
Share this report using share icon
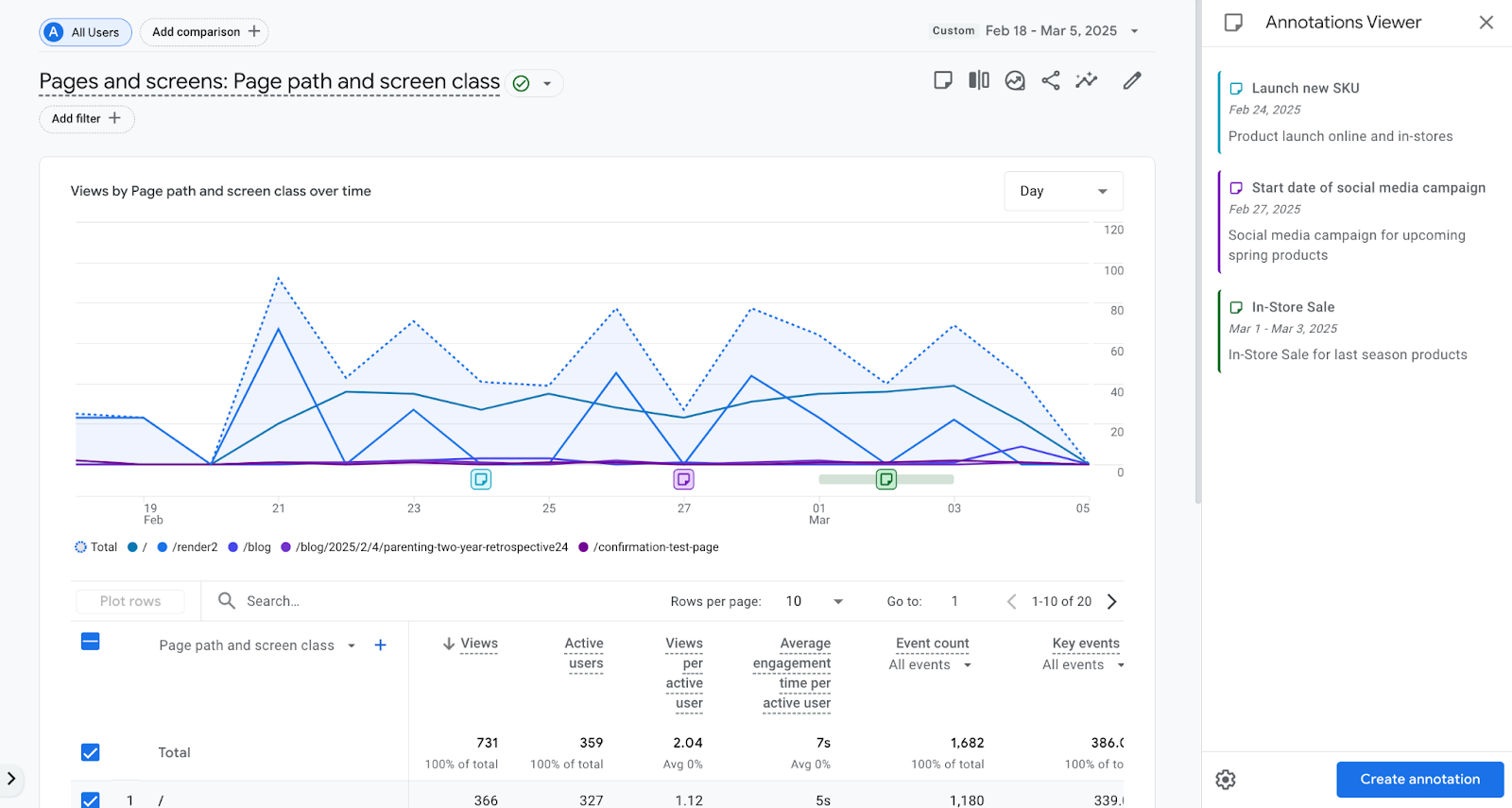click(x=1051, y=80)
